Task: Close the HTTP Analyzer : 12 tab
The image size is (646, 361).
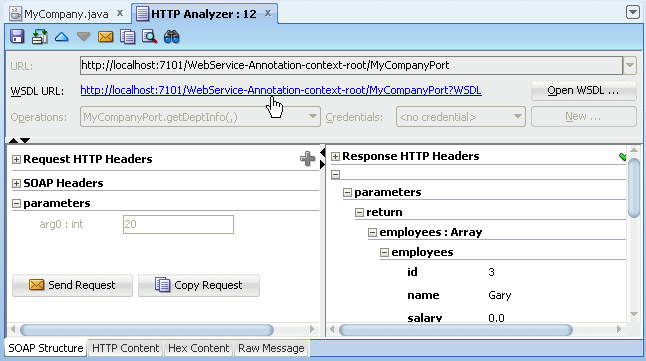Action: pos(268,13)
